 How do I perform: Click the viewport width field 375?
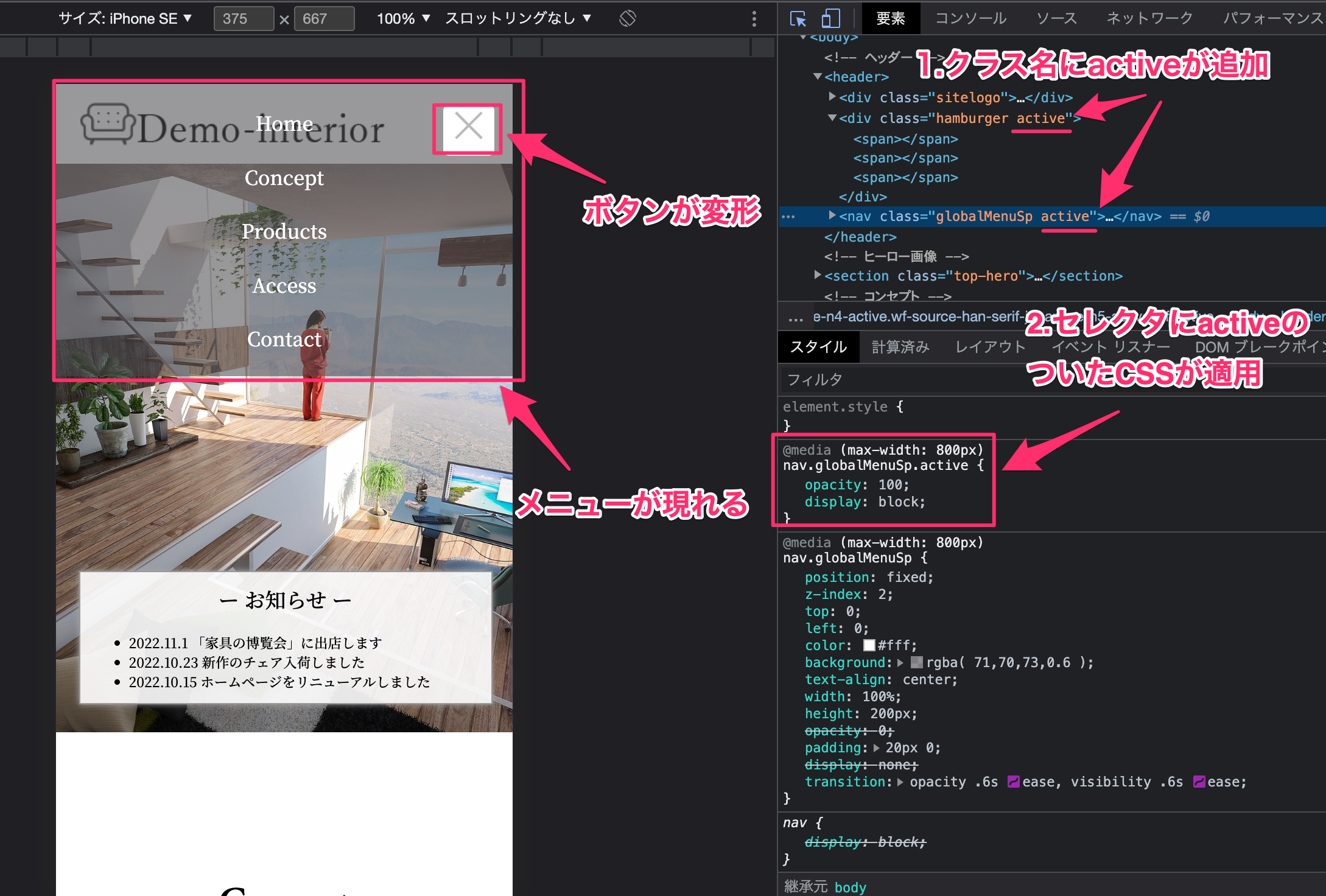click(x=244, y=18)
